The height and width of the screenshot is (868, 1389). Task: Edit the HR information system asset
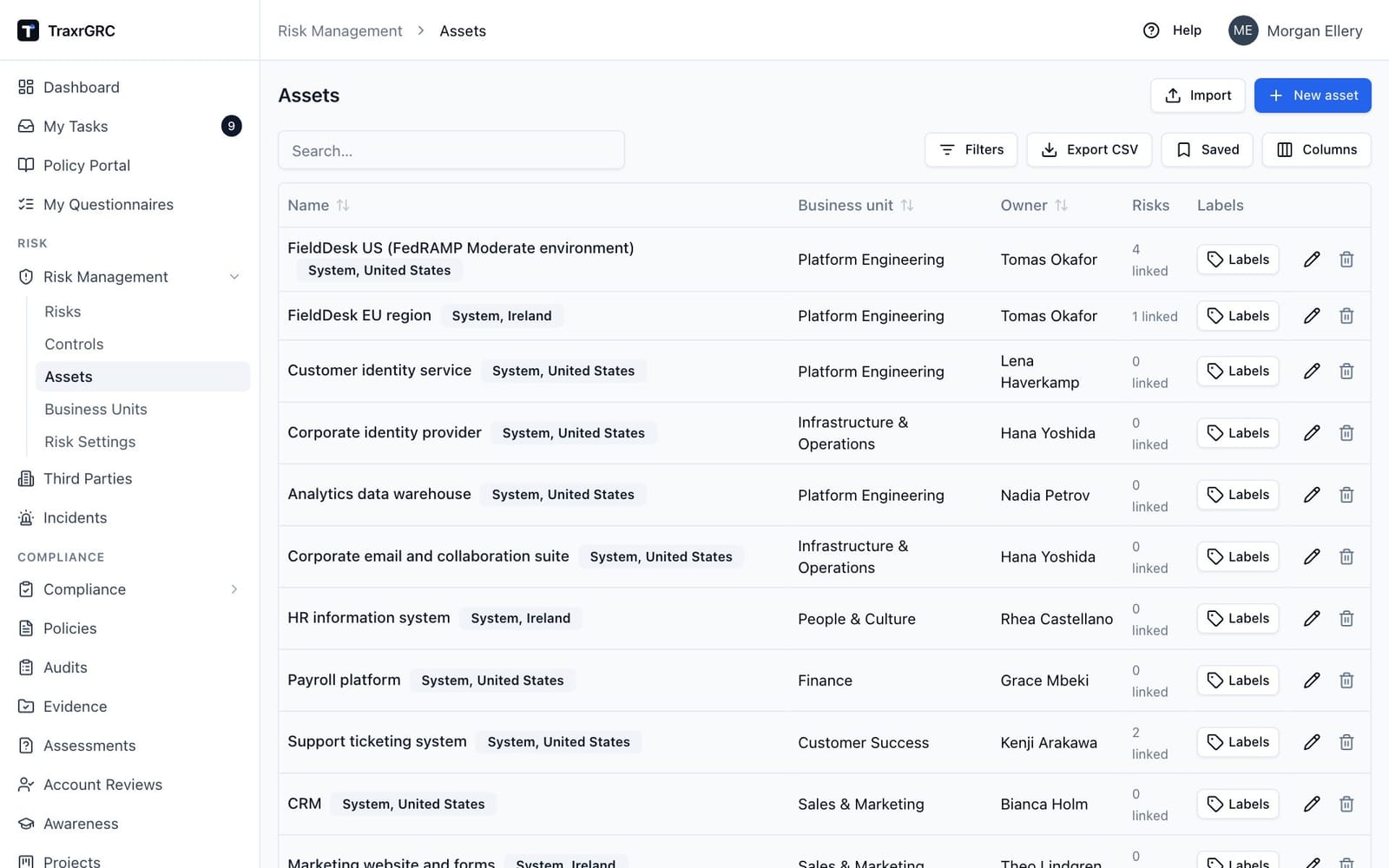point(1312,619)
